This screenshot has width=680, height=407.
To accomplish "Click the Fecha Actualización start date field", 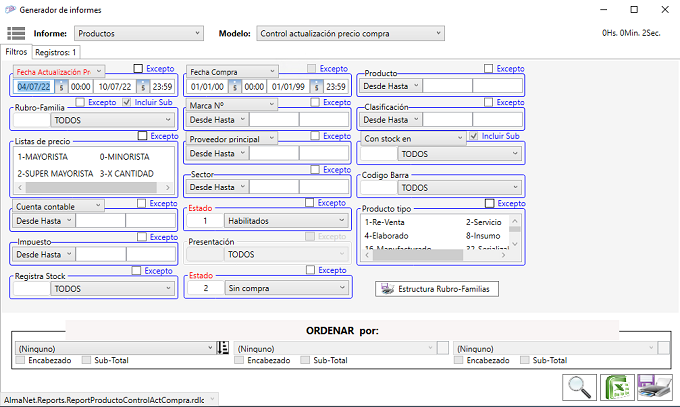I will [34, 87].
